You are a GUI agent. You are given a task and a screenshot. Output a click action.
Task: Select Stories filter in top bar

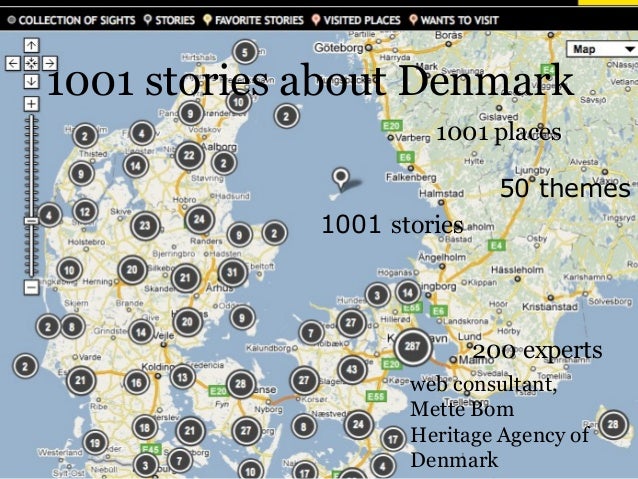click(x=169, y=20)
